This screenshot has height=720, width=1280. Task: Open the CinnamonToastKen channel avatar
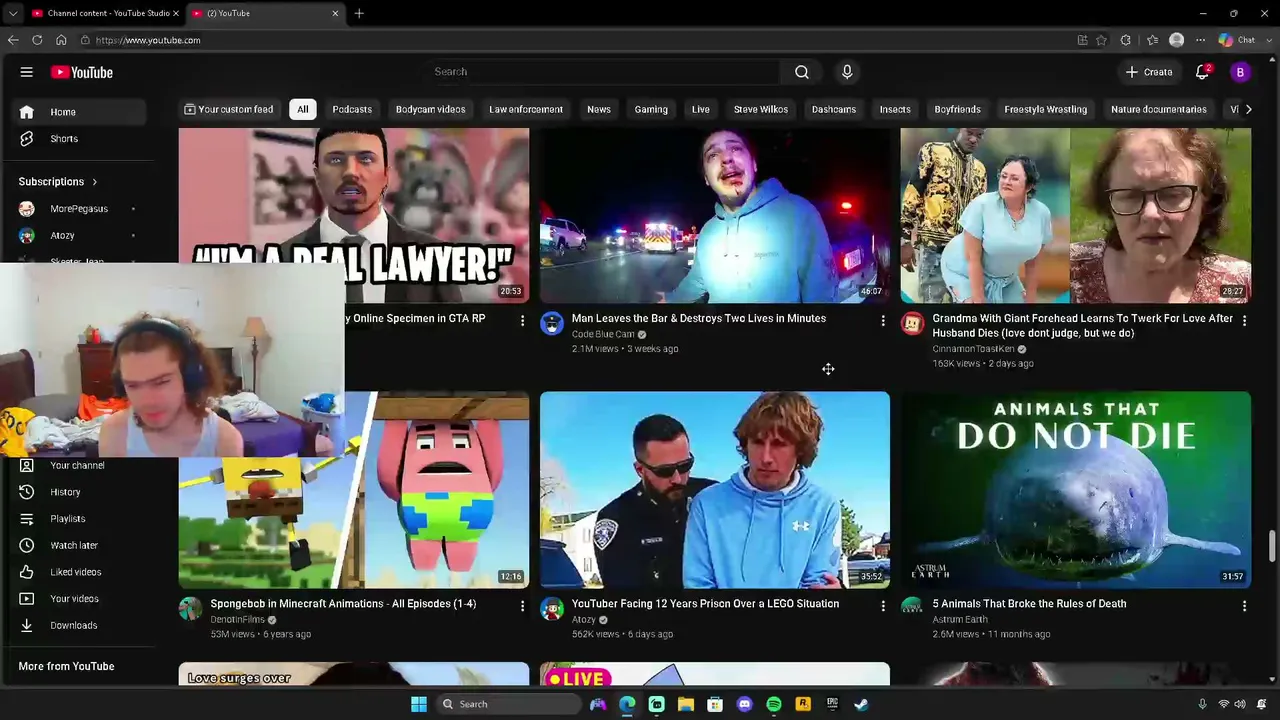pyautogui.click(x=913, y=323)
